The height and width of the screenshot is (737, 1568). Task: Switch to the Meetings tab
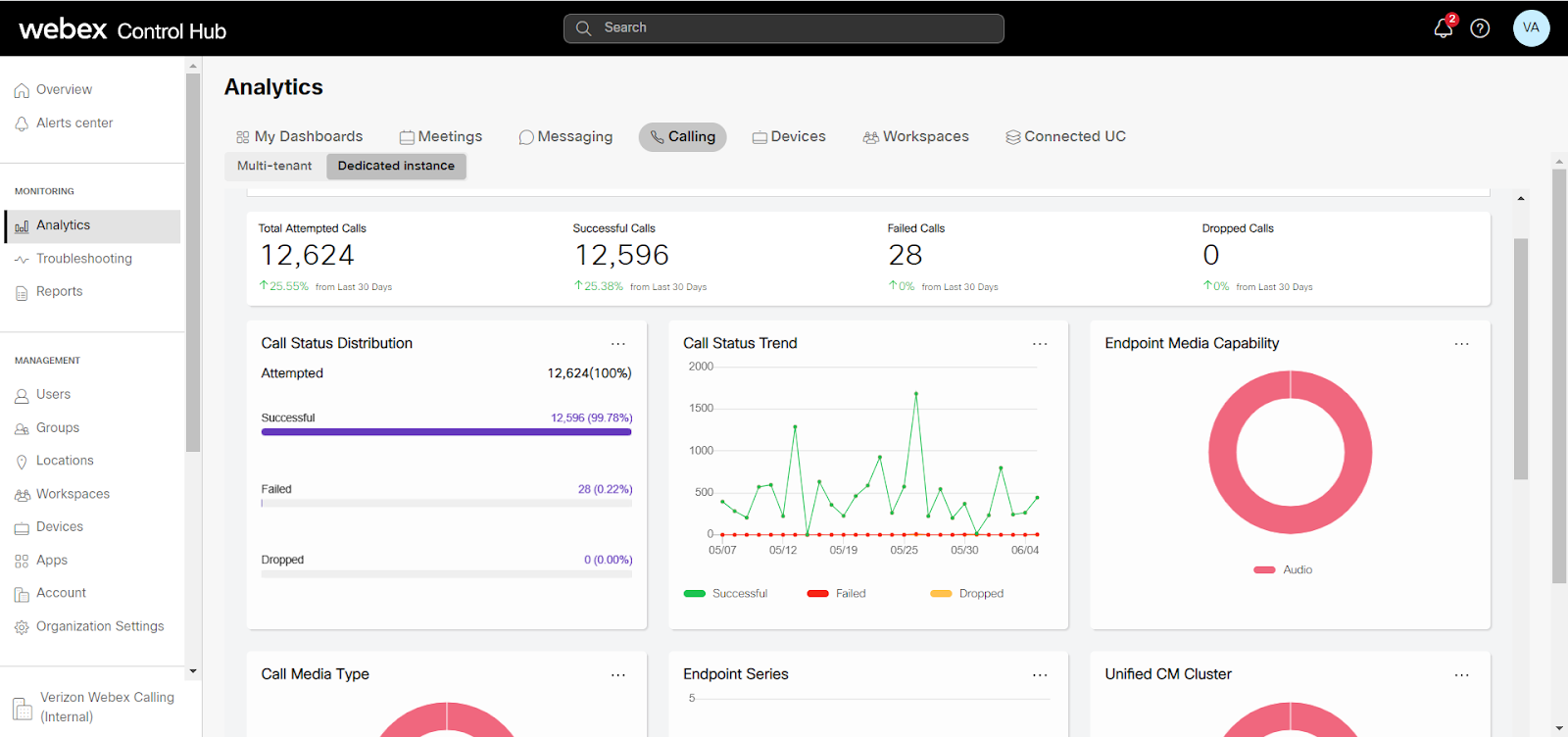coord(441,137)
